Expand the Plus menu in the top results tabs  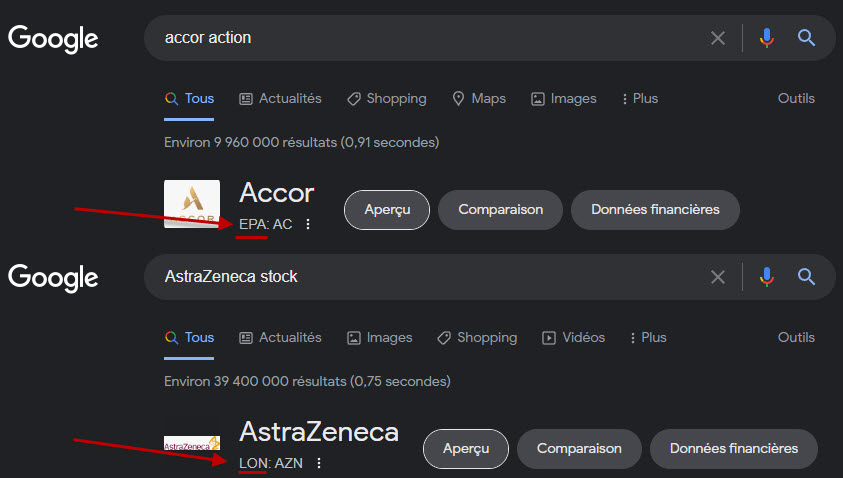[x=640, y=98]
